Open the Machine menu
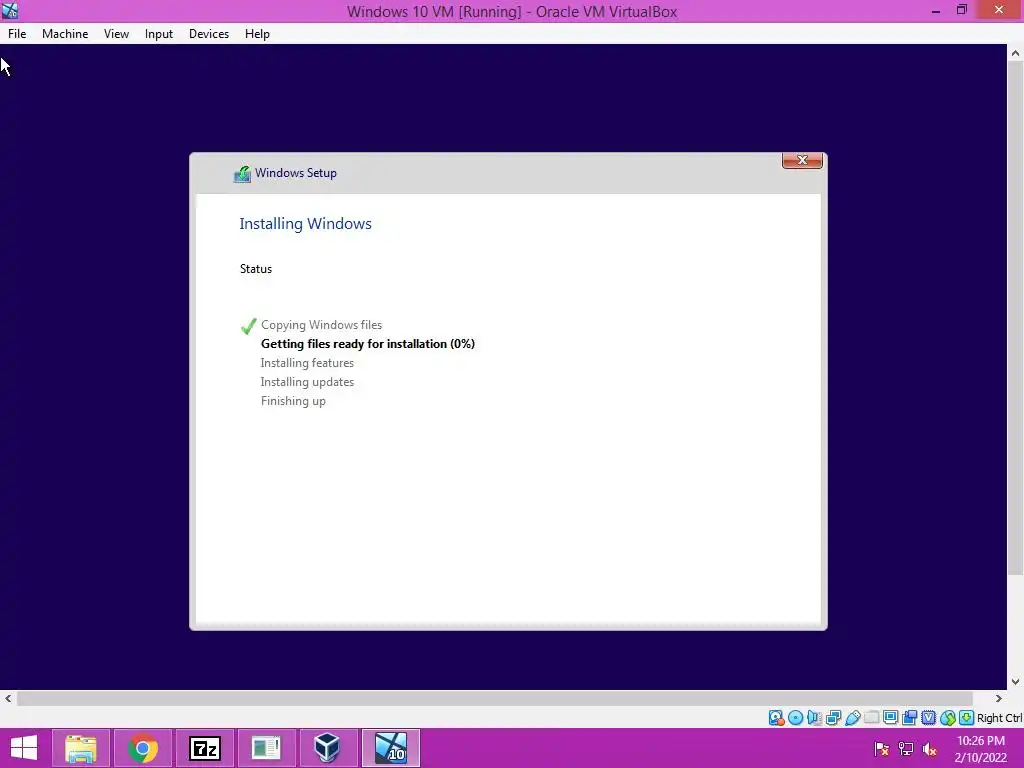Image resolution: width=1024 pixels, height=768 pixels. click(x=65, y=34)
